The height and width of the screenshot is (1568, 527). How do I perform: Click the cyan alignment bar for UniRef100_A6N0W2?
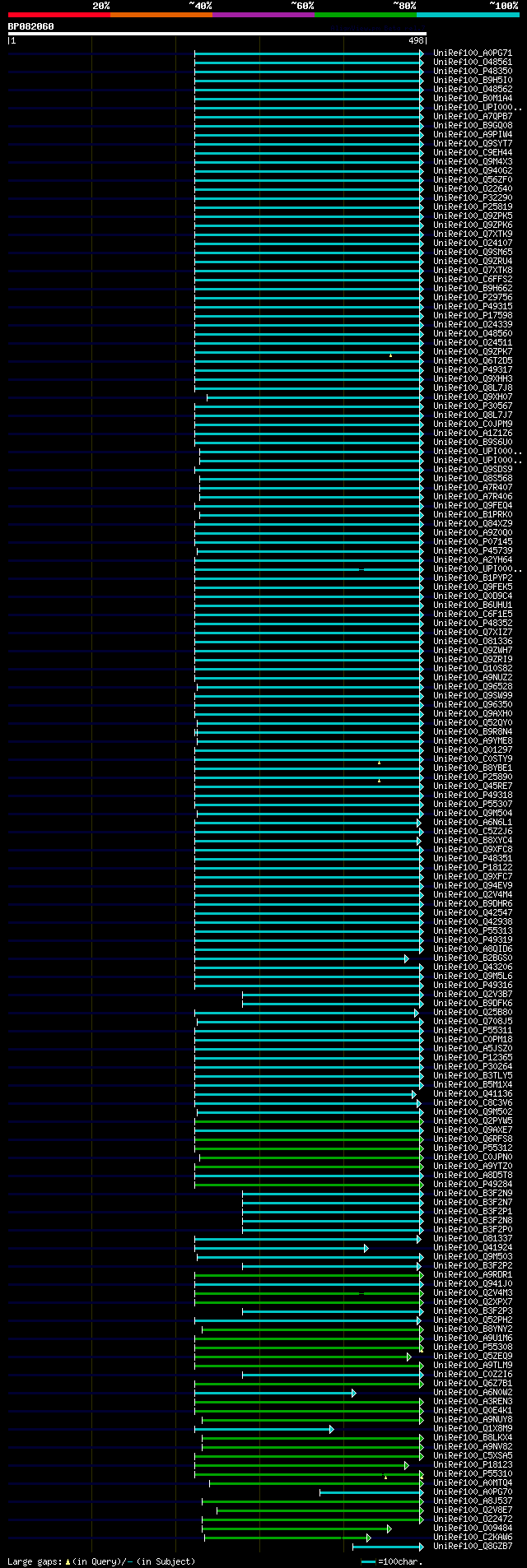click(x=275, y=1393)
